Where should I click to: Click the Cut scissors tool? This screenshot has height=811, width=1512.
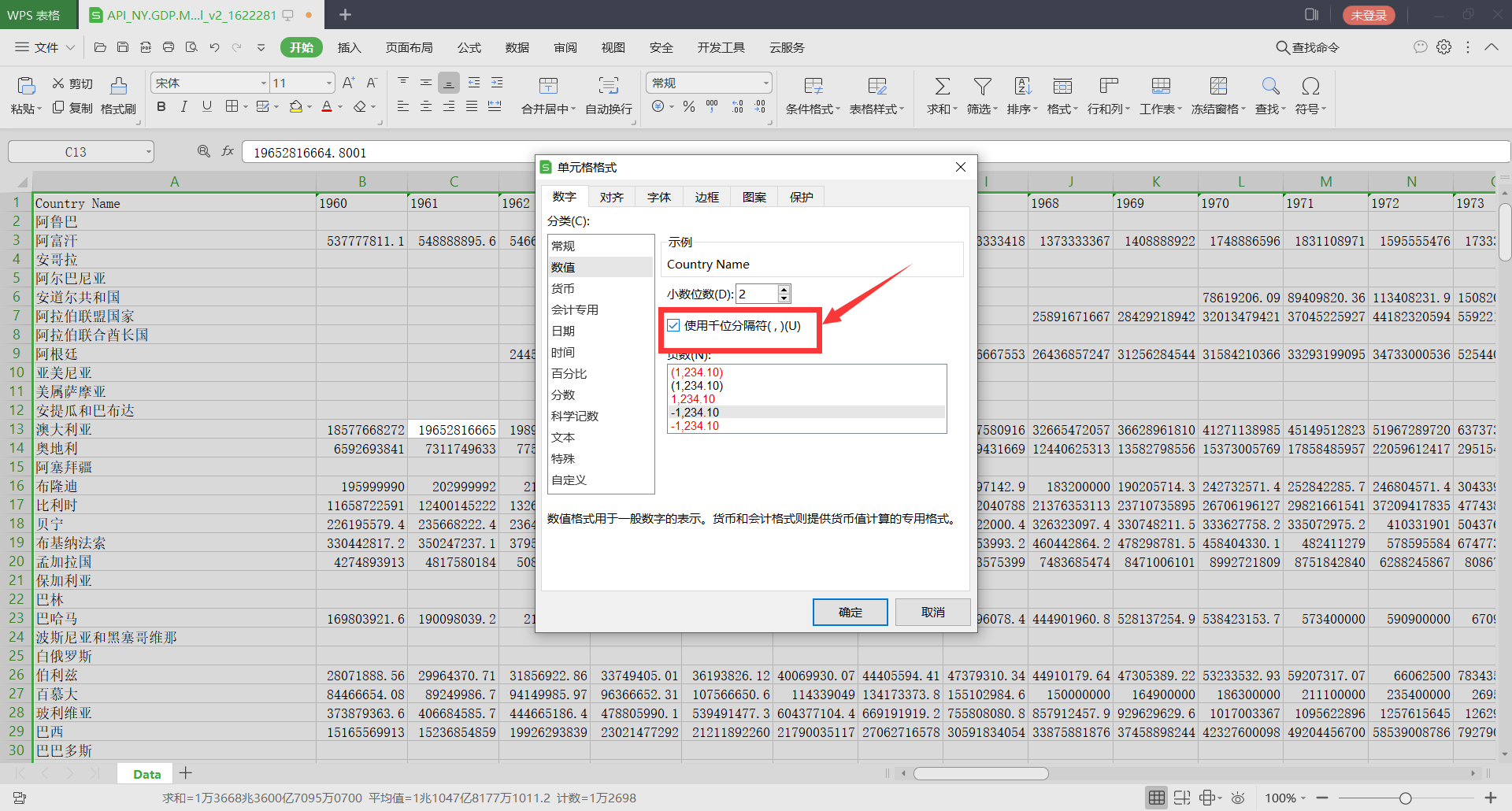pos(58,83)
